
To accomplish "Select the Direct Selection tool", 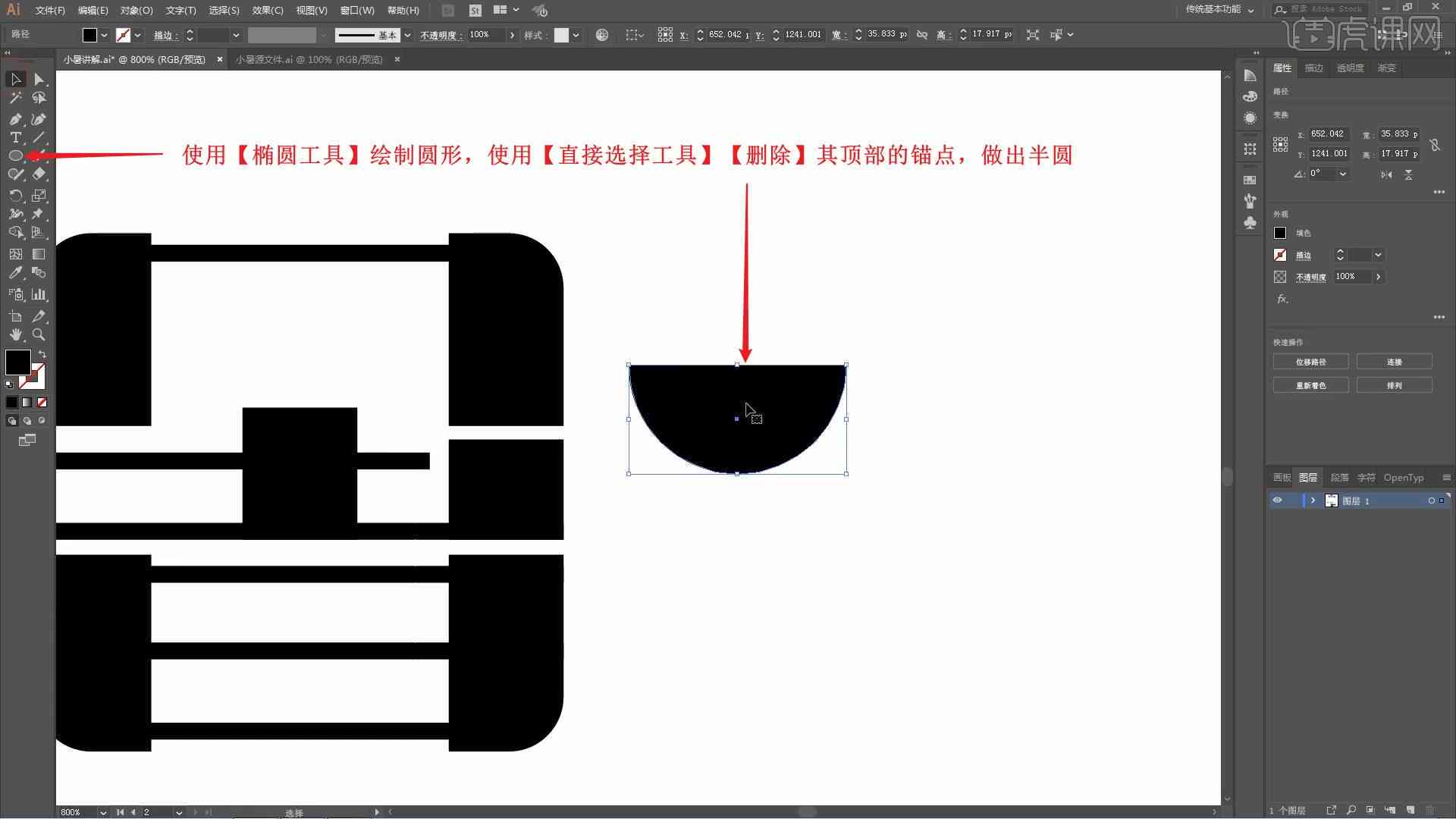I will [x=39, y=79].
